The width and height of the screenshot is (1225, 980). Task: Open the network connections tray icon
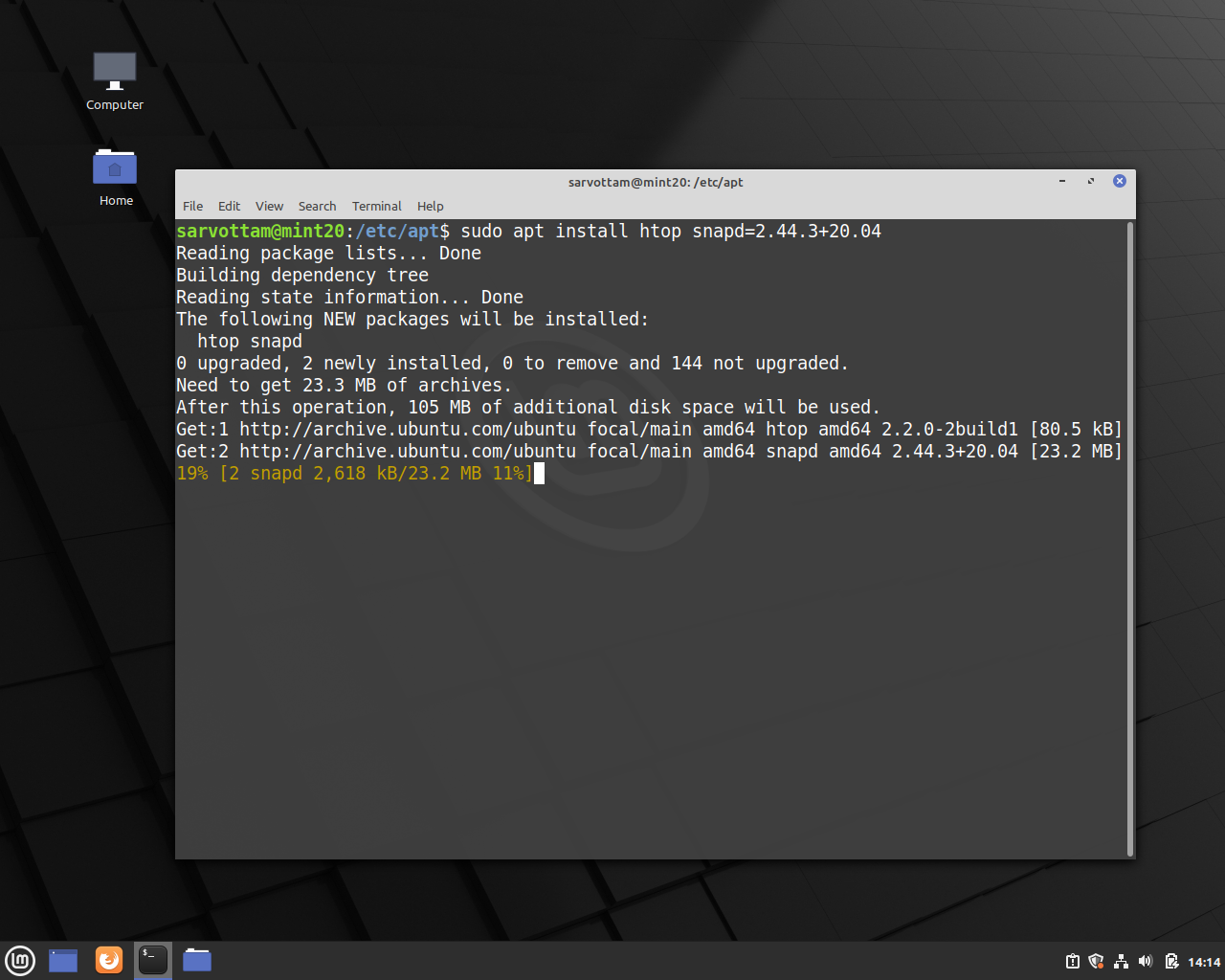pos(1121,961)
